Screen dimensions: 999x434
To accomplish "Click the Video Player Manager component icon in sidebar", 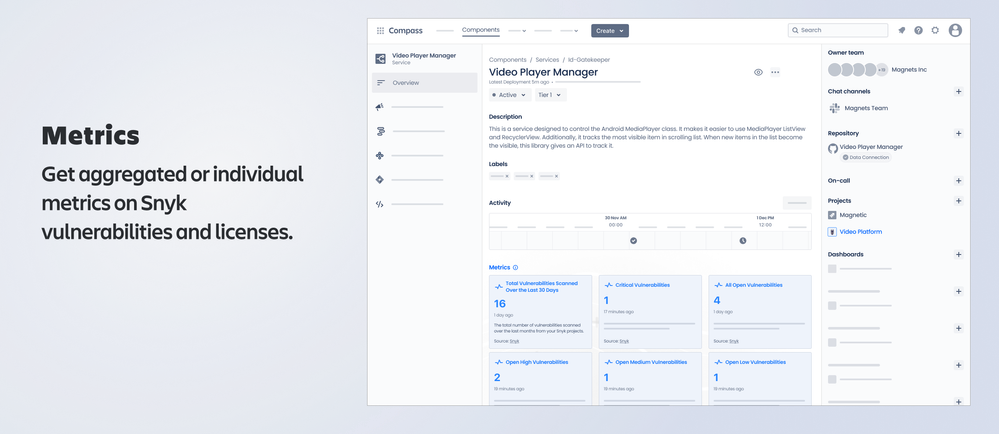I will 380,59.
